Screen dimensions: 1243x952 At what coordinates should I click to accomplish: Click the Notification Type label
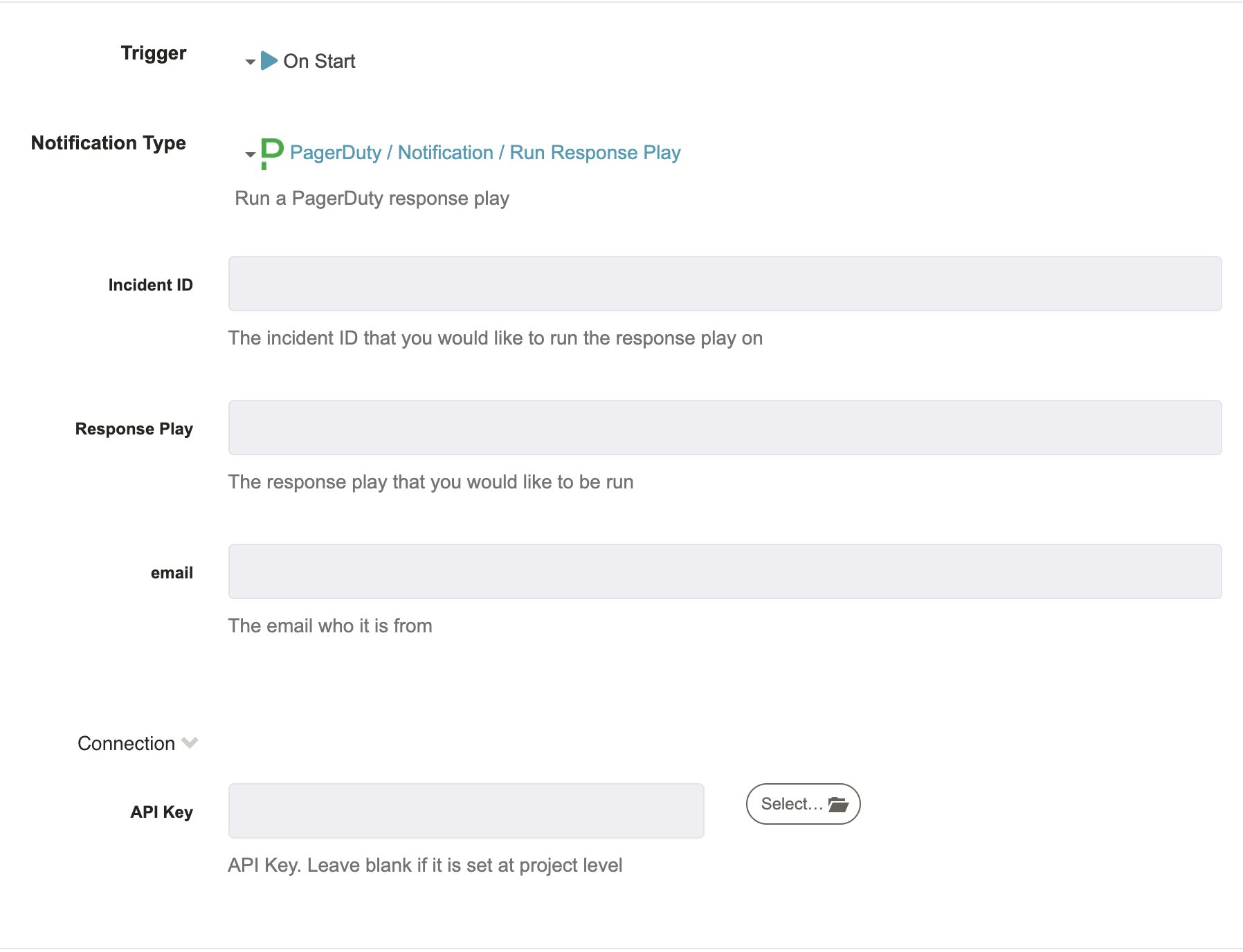tap(109, 143)
